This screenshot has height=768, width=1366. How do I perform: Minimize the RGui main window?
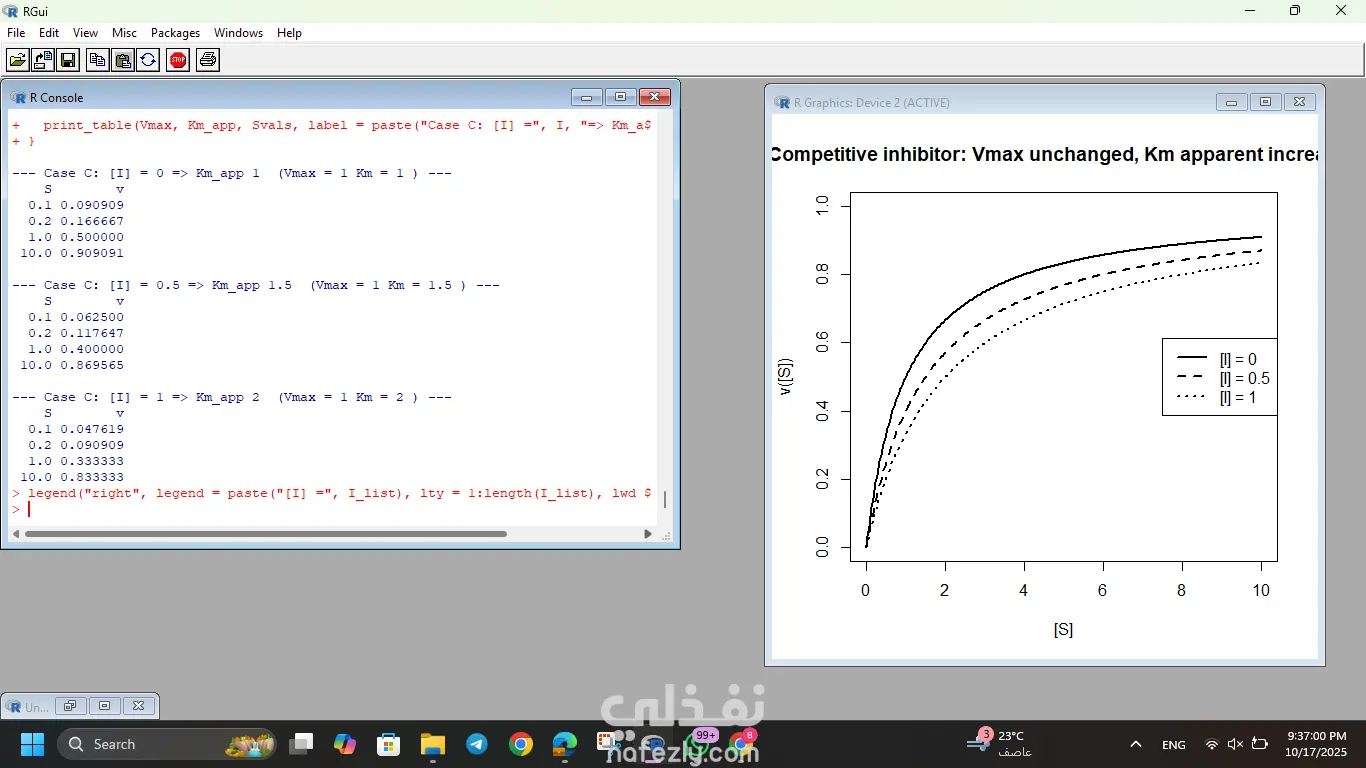1250,11
